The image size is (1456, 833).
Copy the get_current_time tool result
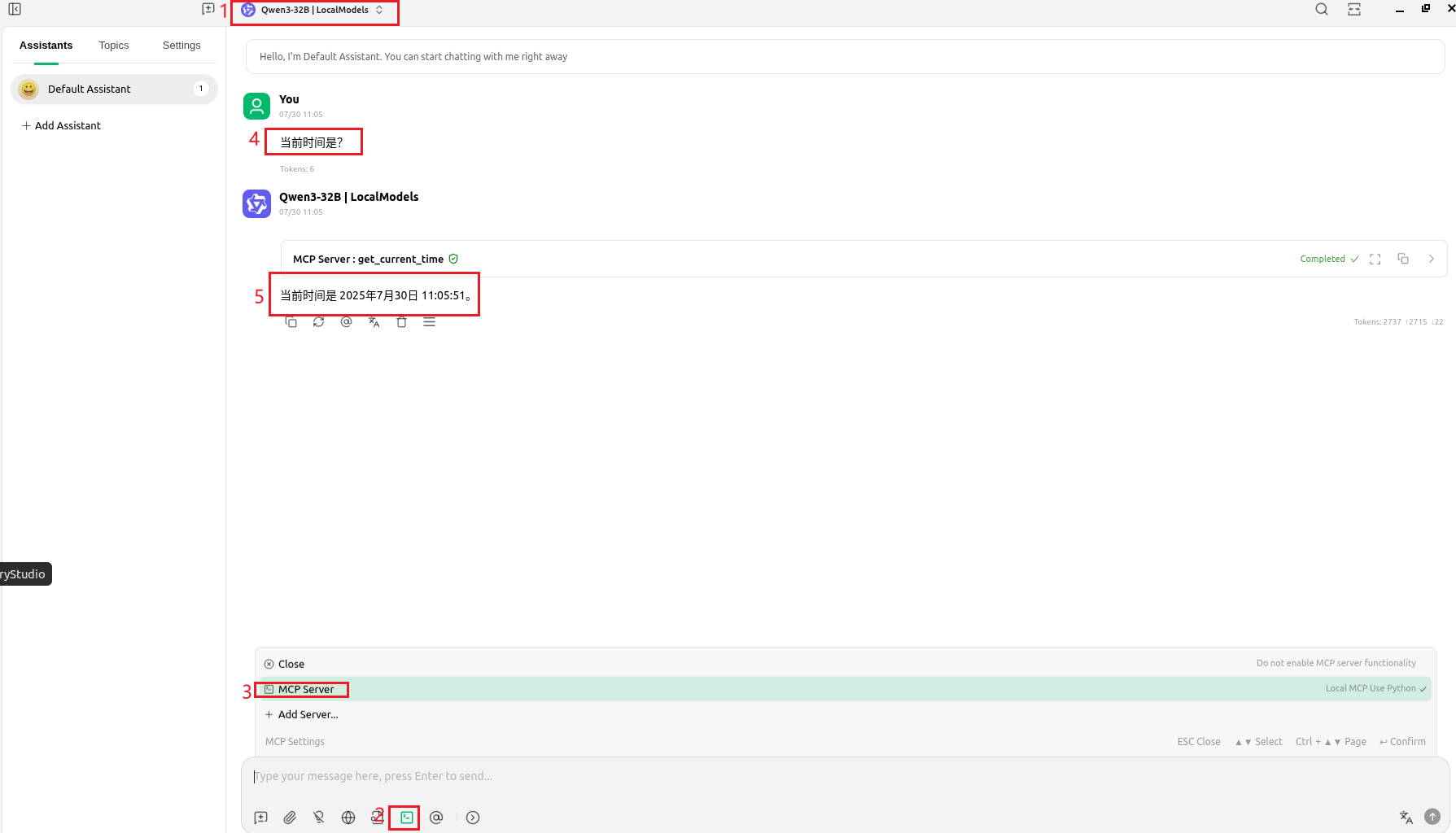tap(1403, 259)
